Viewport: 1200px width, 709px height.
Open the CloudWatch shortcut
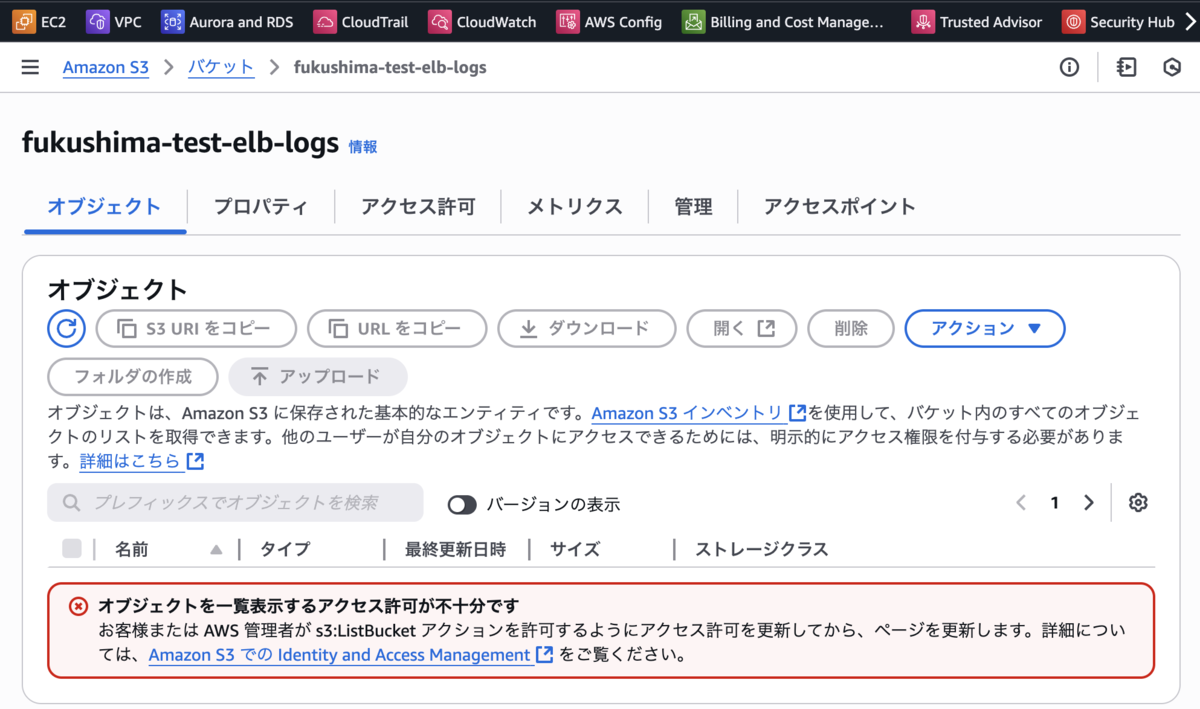(483, 21)
